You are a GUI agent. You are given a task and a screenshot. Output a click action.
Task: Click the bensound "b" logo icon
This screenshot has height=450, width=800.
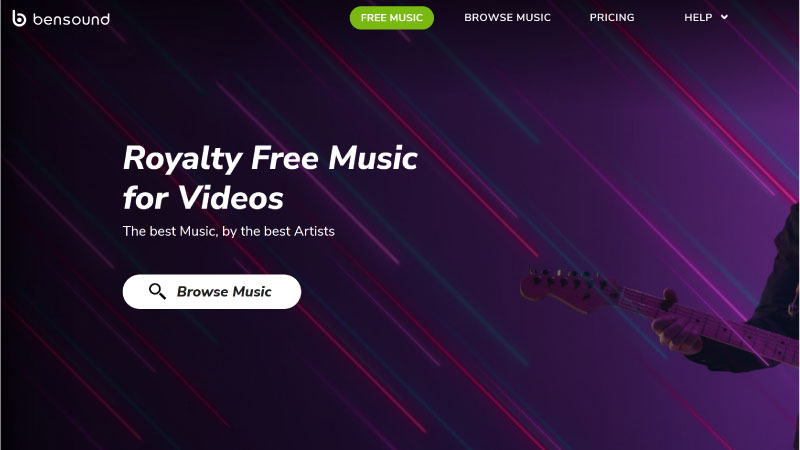pos(19,18)
